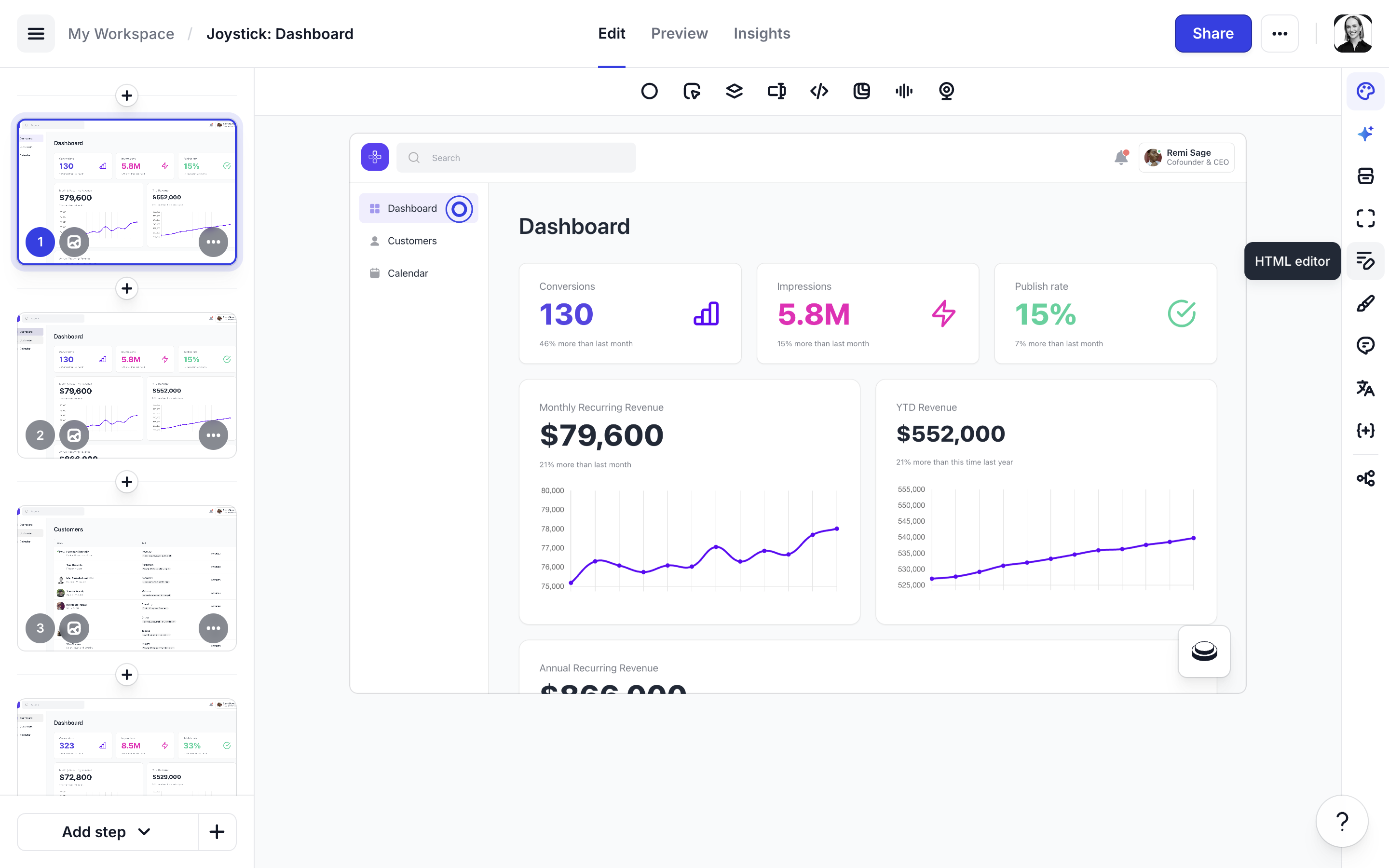This screenshot has width=1389, height=868.
Task: Open the code embed tool
Action: coord(819,91)
